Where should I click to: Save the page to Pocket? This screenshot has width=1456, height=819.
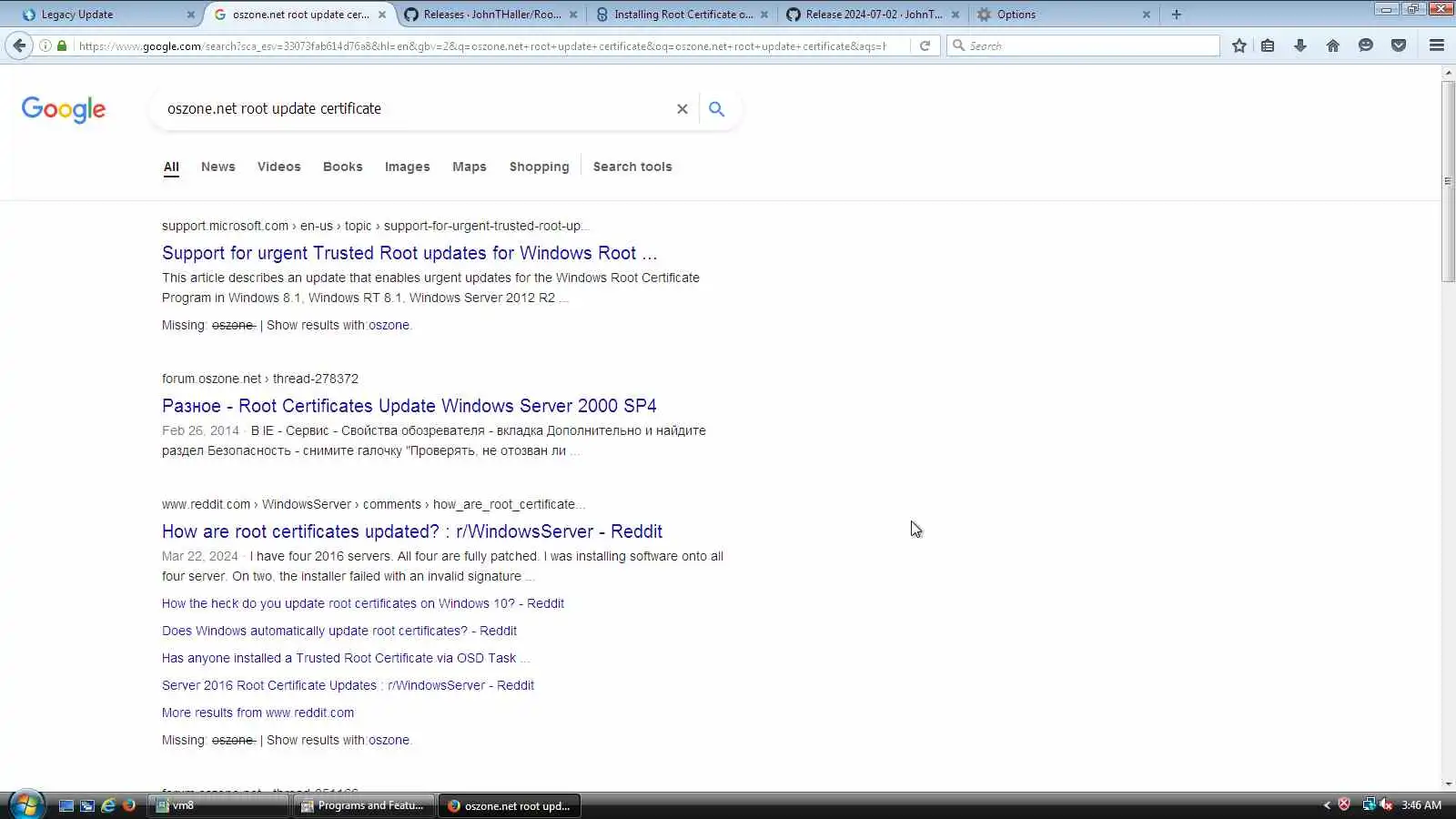coord(1399,45)
